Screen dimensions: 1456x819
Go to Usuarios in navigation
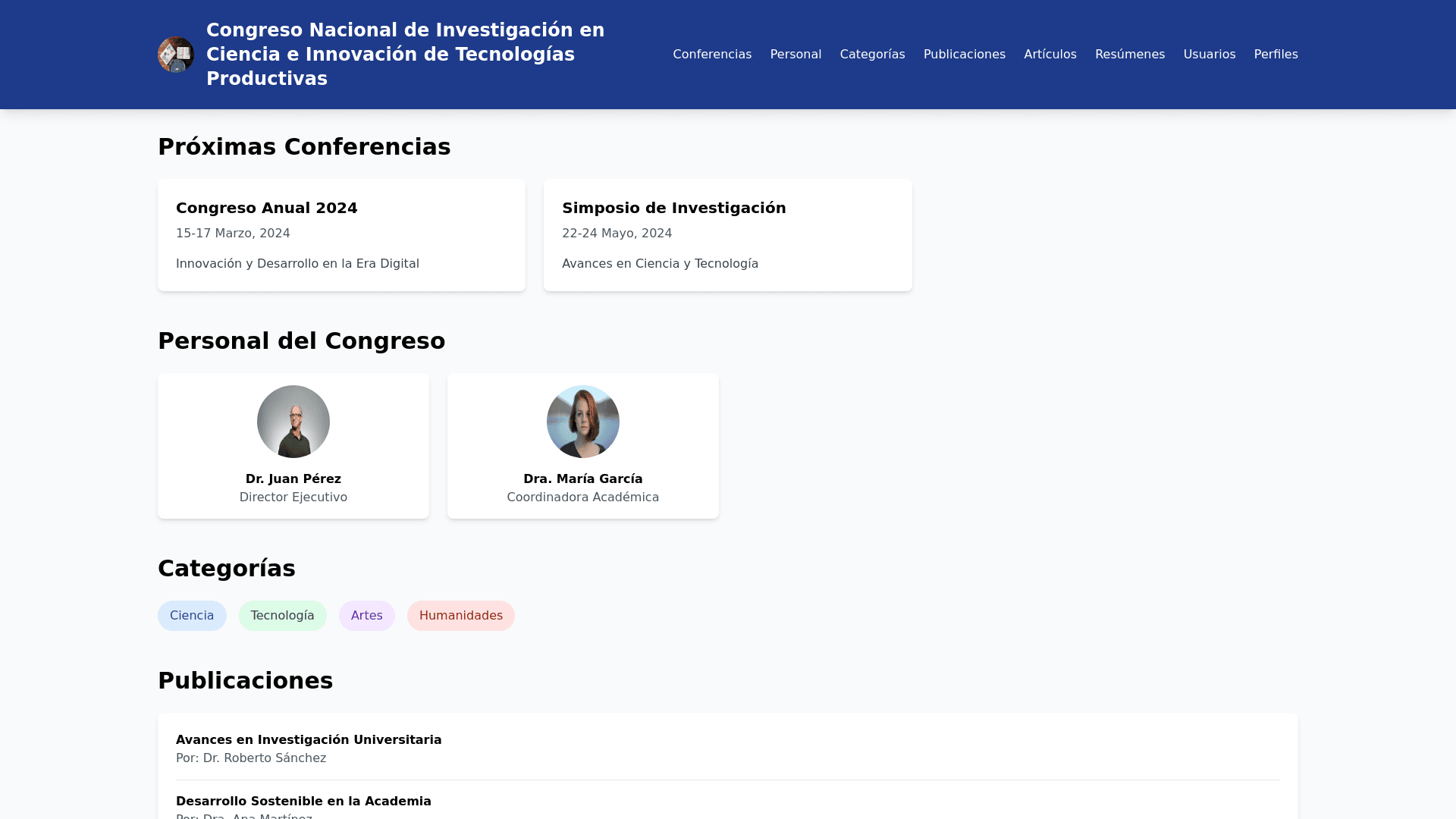[x=1209, y=55]
